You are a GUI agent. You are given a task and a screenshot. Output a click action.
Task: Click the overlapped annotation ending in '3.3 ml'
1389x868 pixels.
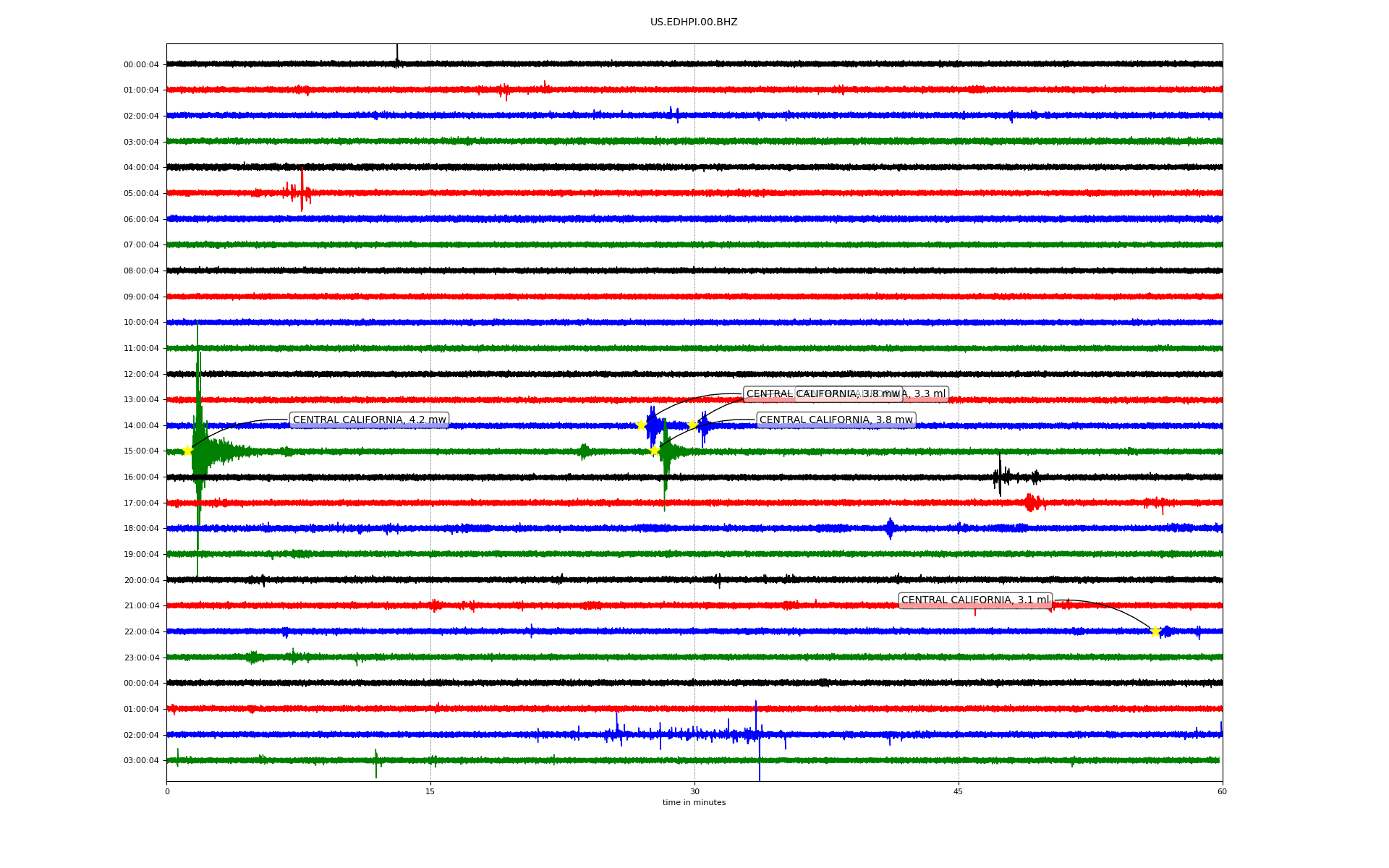pos(930,394)
